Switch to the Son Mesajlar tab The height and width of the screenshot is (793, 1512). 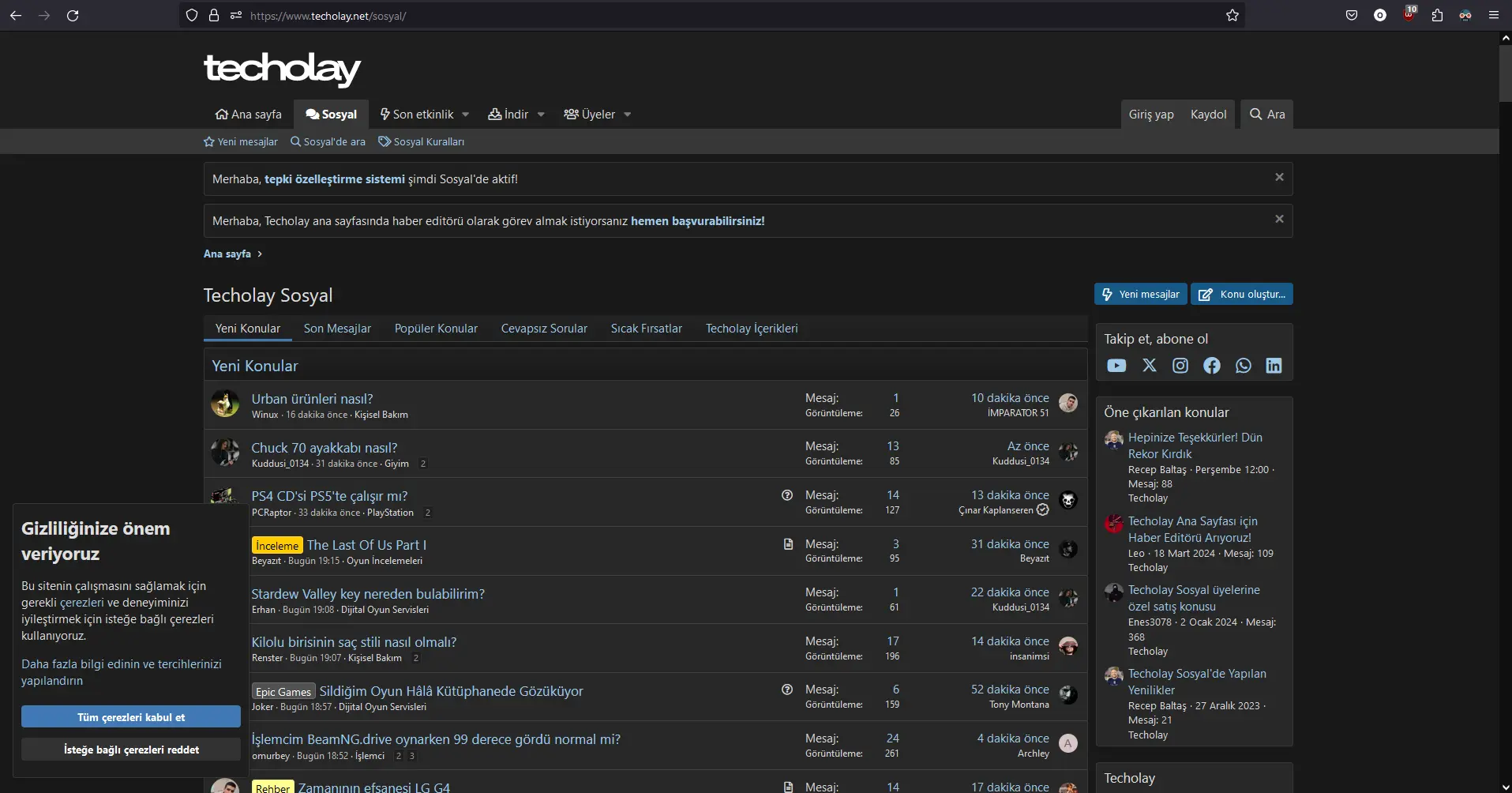[x=337, y=329]
